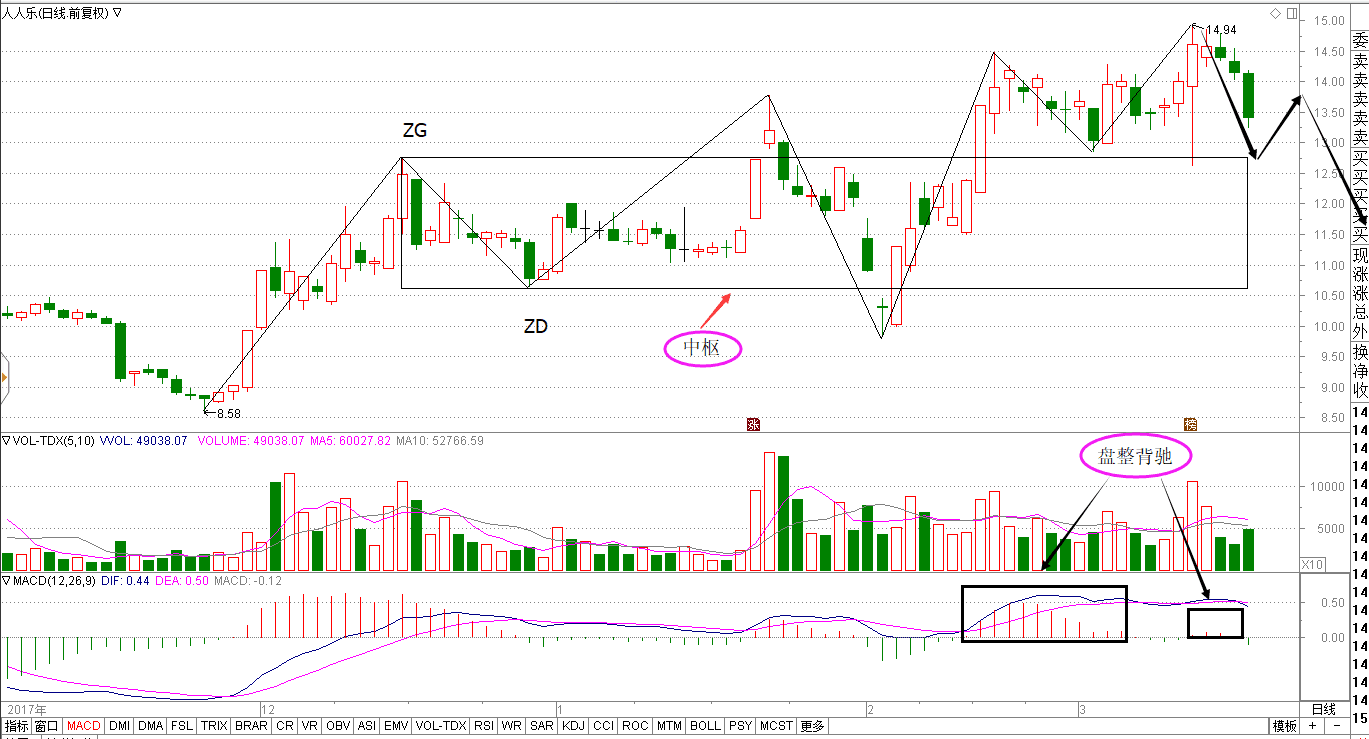Open the 窗口 tab
The width and height of the screenshot is (1369, 739).
(46, 726)
